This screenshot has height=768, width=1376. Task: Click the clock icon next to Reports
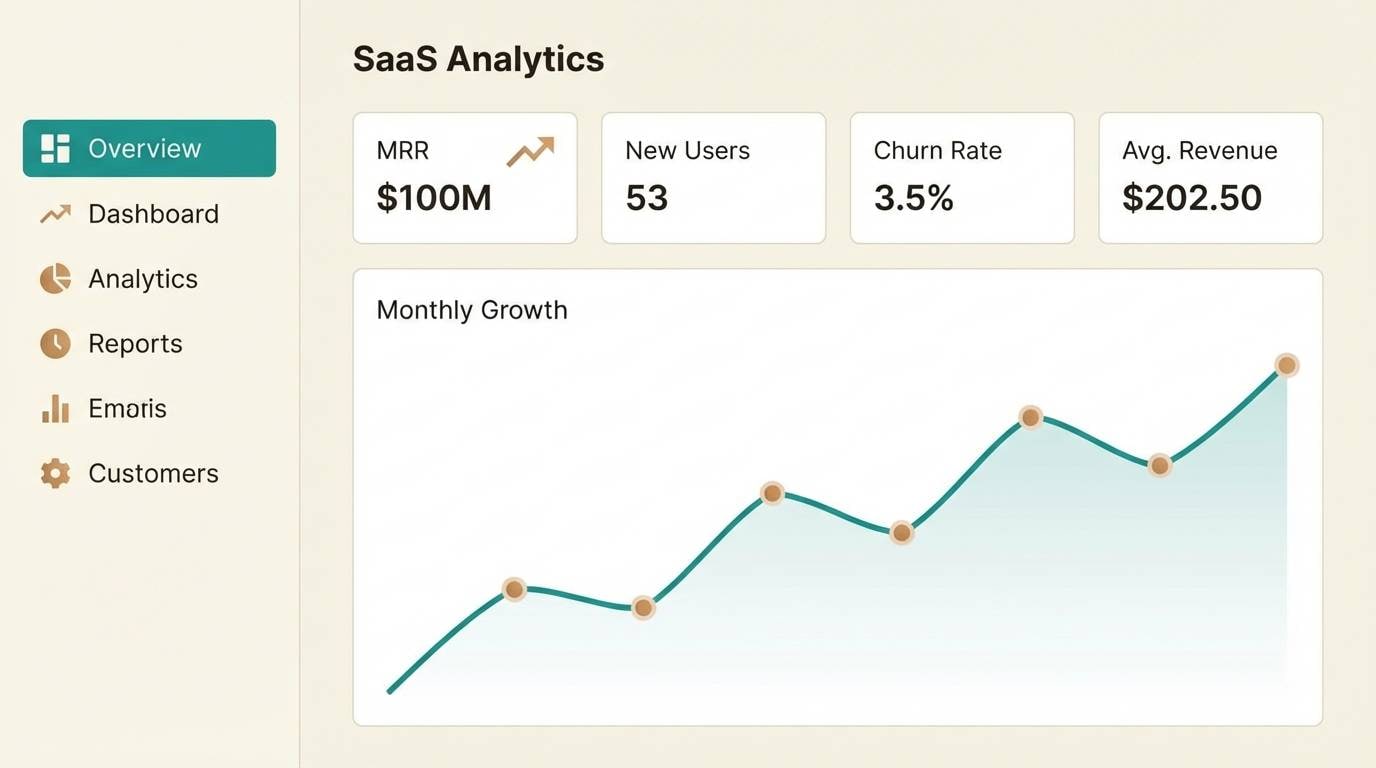pos(54,343)
